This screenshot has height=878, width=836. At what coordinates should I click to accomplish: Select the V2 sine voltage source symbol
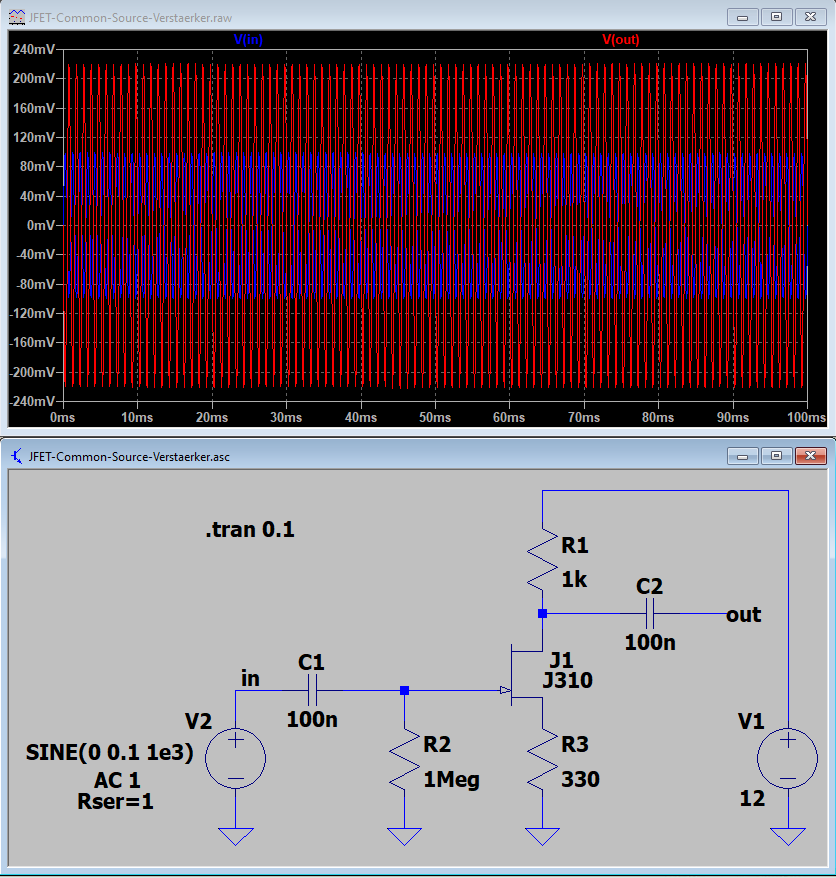(235, 758)
